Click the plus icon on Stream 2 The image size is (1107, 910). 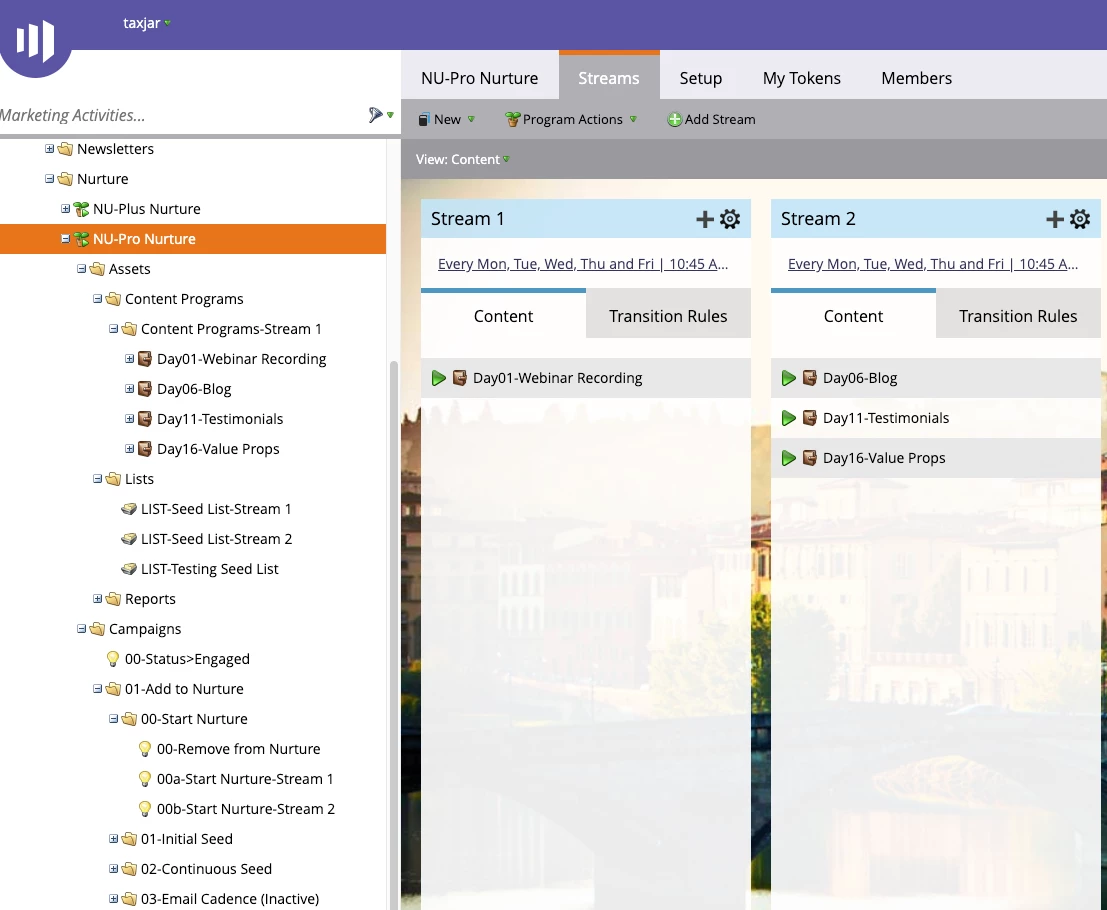pyautogui.click(x=1055, y=219)
